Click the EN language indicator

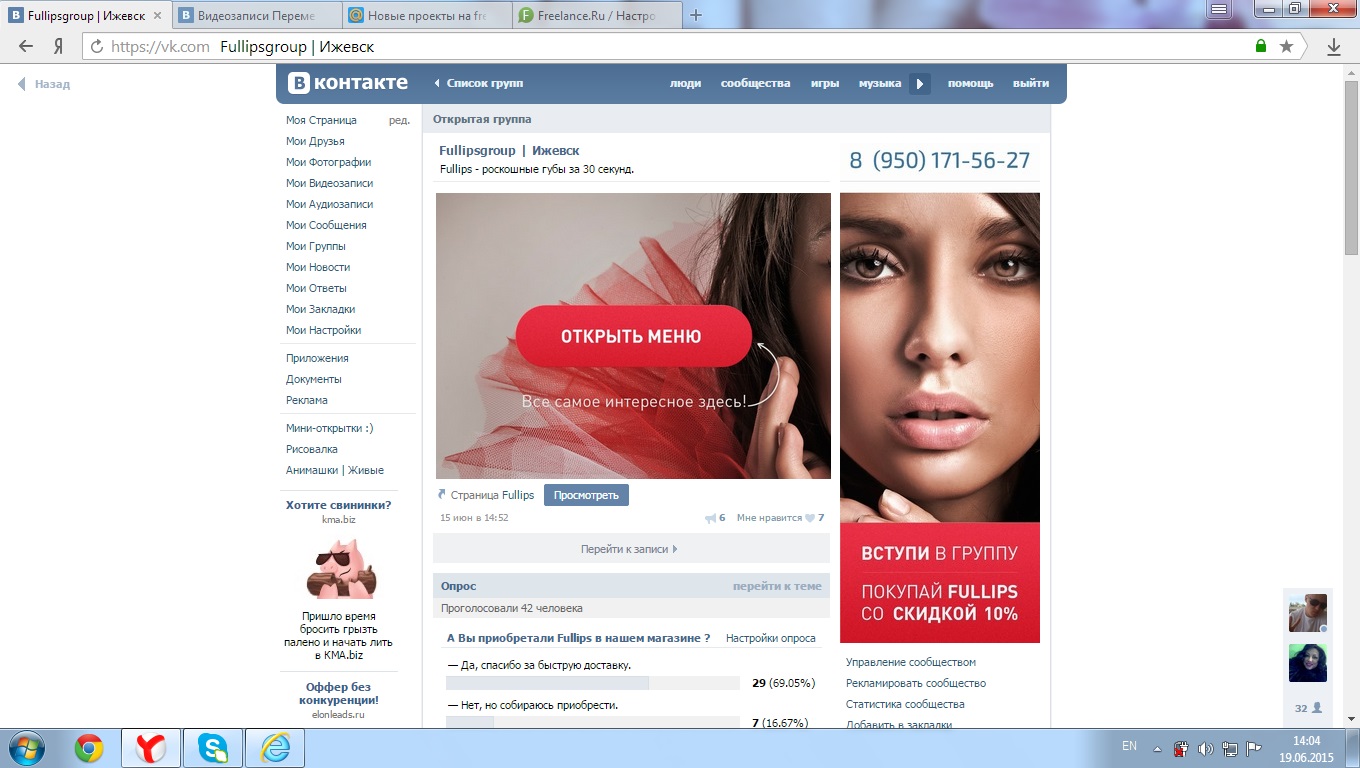[1129, 746]
